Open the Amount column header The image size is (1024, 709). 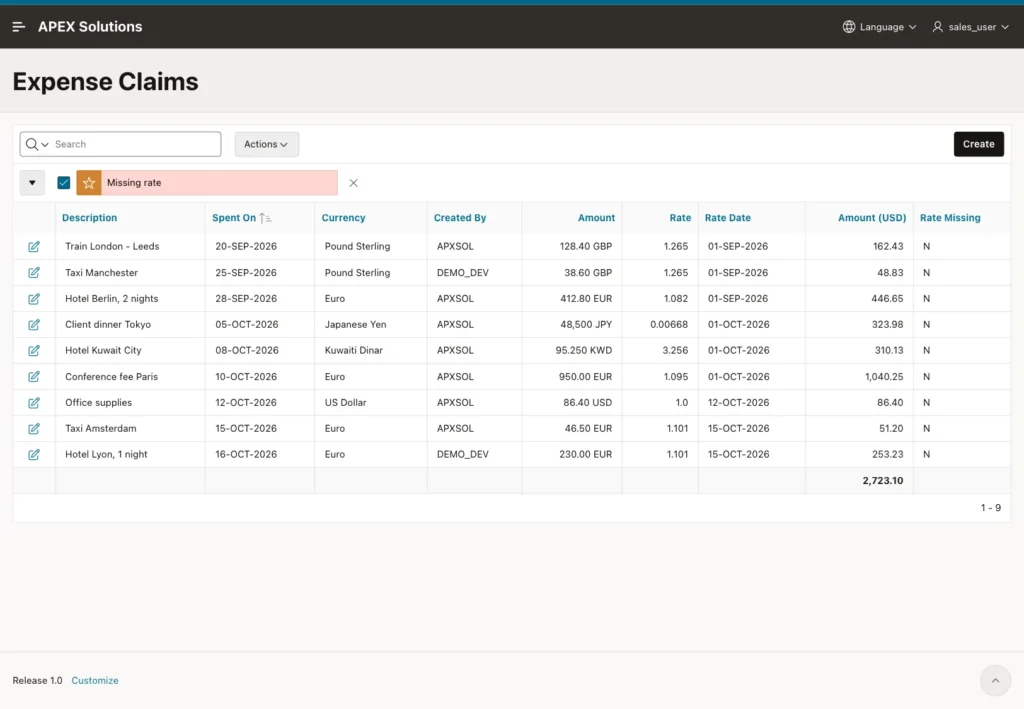596,218
